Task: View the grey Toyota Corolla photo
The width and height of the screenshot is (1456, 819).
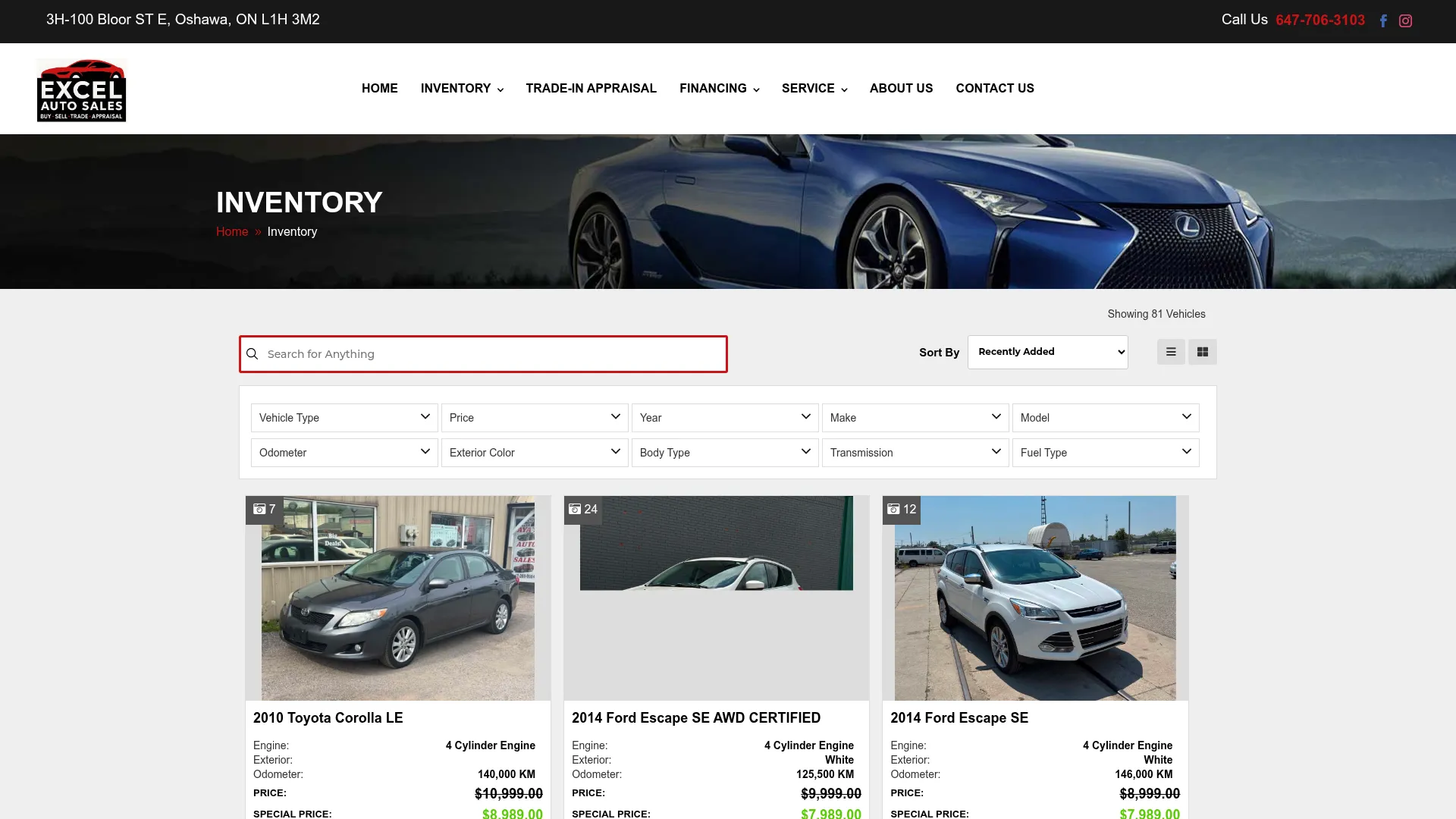Action: [x=398, y=598]
